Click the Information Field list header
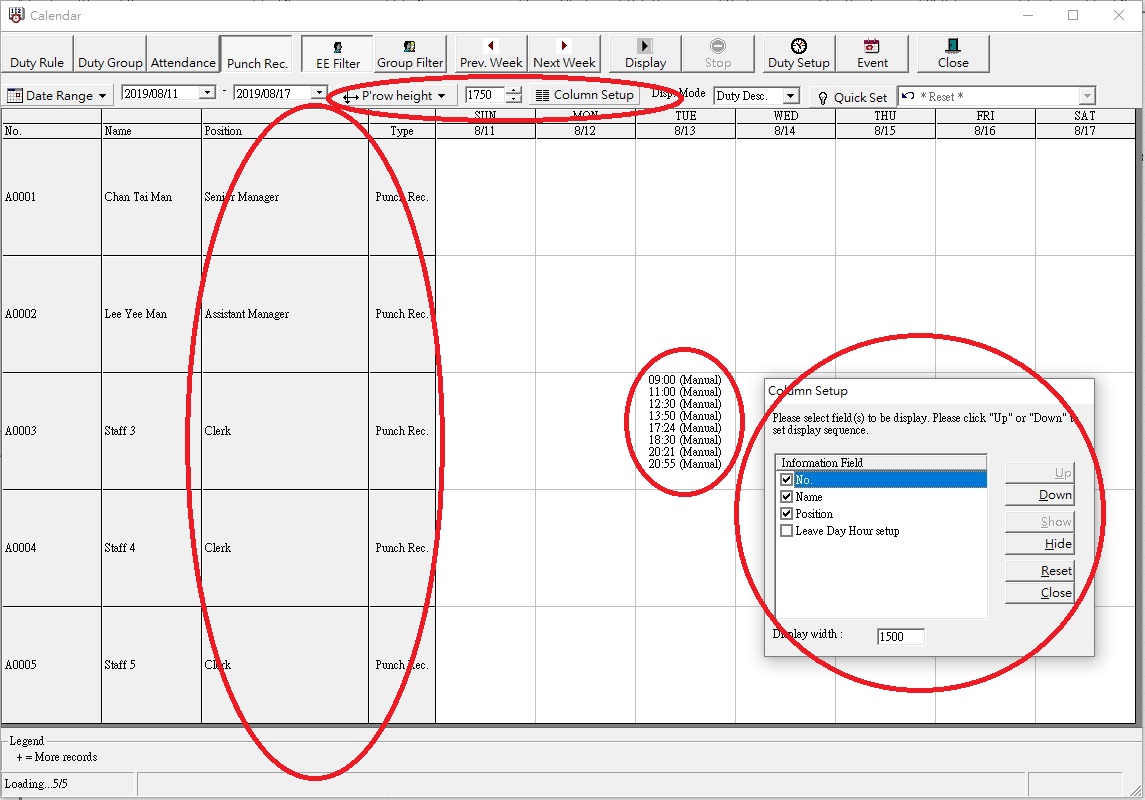 click(x=881, y=463)
